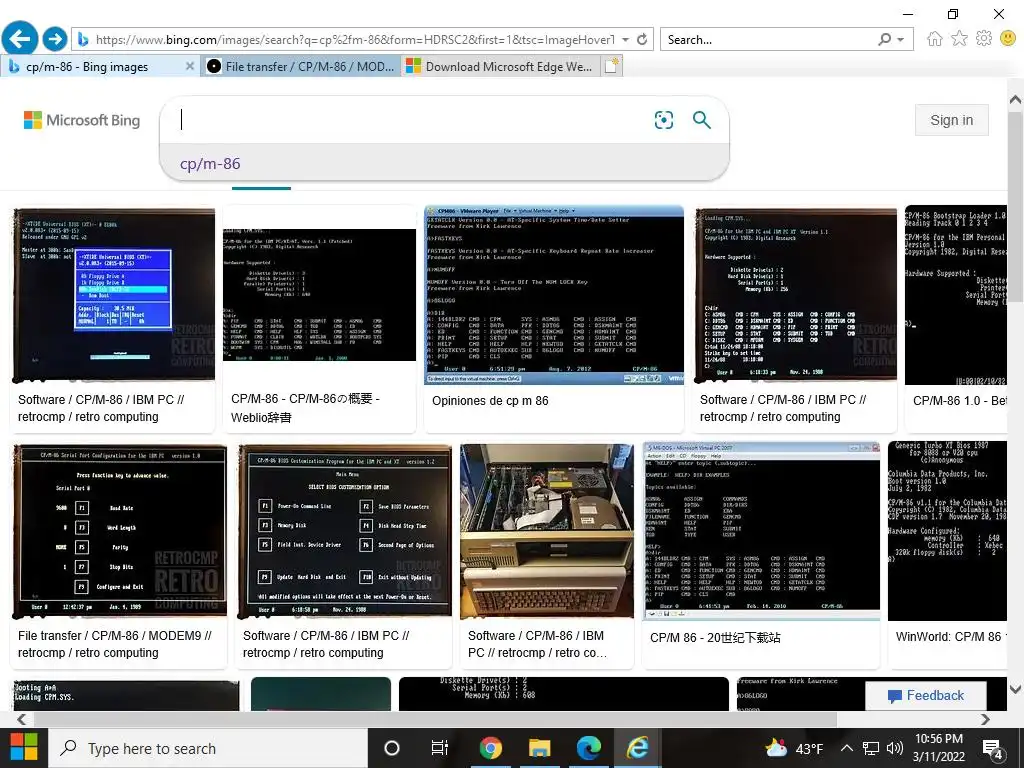Open the Weblio CP/M-86 image thumbnail
Screen dimensions: 1024x768
pos(319,295)
